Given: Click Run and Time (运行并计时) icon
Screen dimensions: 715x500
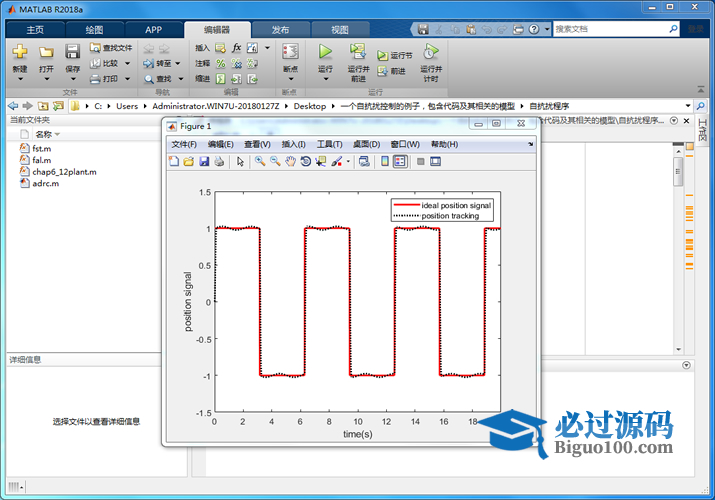Looking at the screenshot, I should (x=430, y=52).
